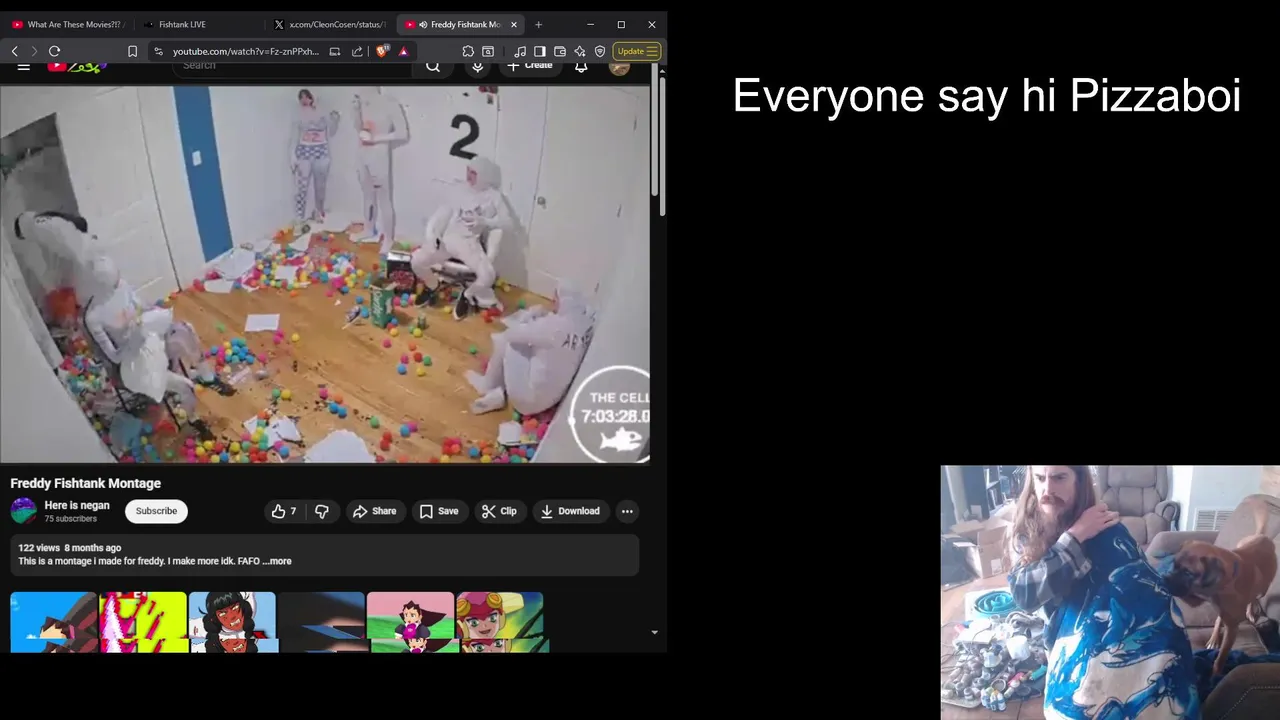The image size is (1280, 720).
Task: Open the dark blue recommended thumbnail
Action: click(321, 622)
